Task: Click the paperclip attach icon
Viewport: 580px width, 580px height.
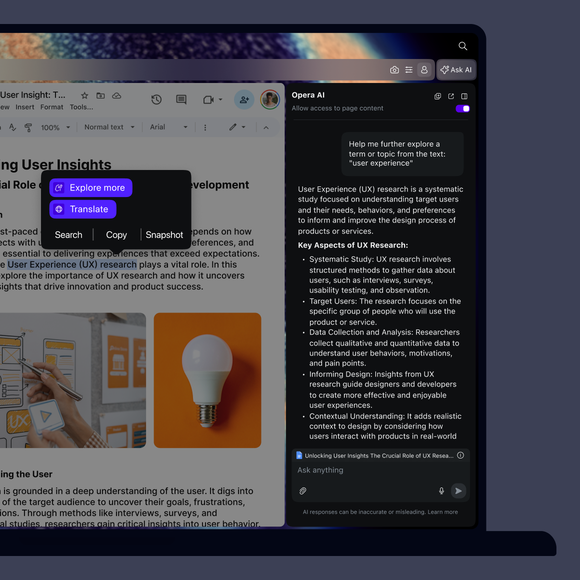Action: (303, 491)
